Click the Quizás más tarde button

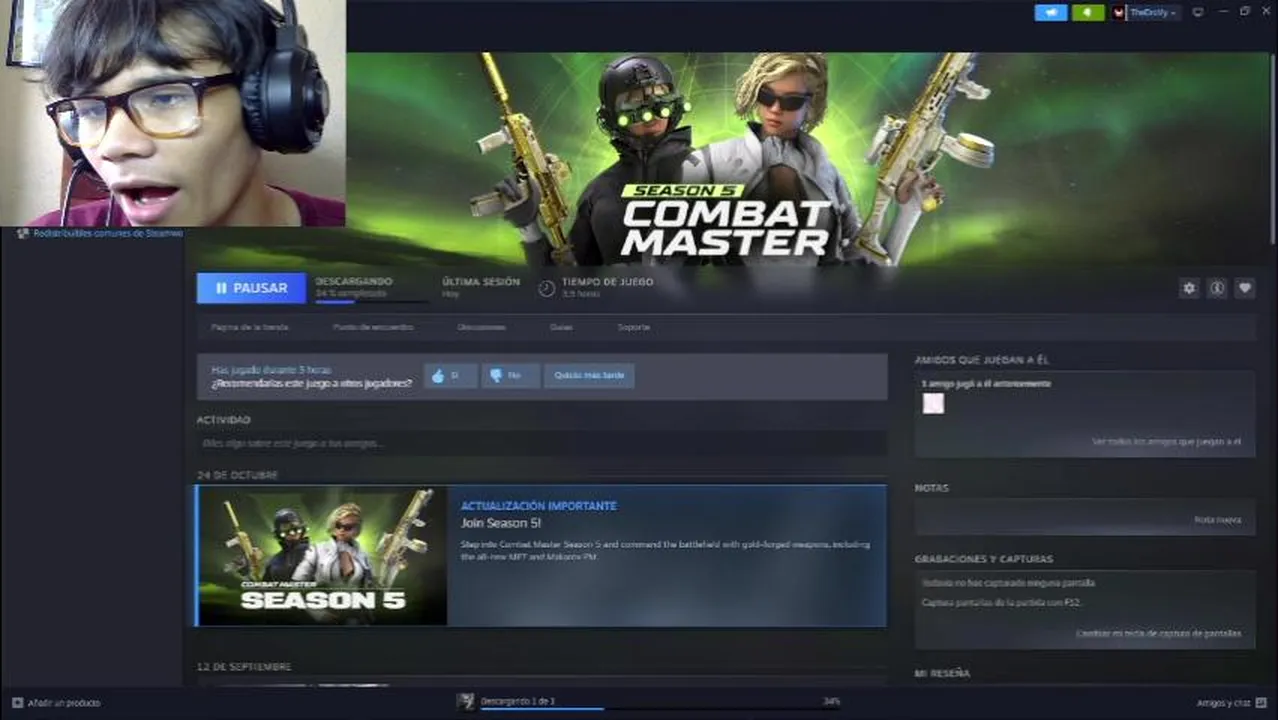589,376
